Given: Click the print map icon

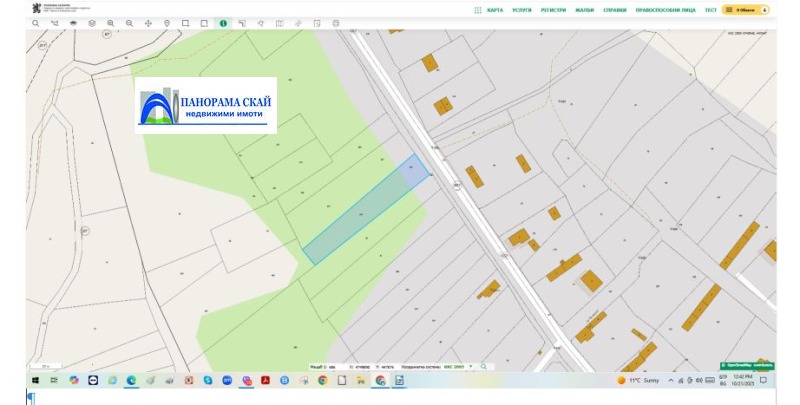Looking at the screenshot, I should (x=335, y=21).
